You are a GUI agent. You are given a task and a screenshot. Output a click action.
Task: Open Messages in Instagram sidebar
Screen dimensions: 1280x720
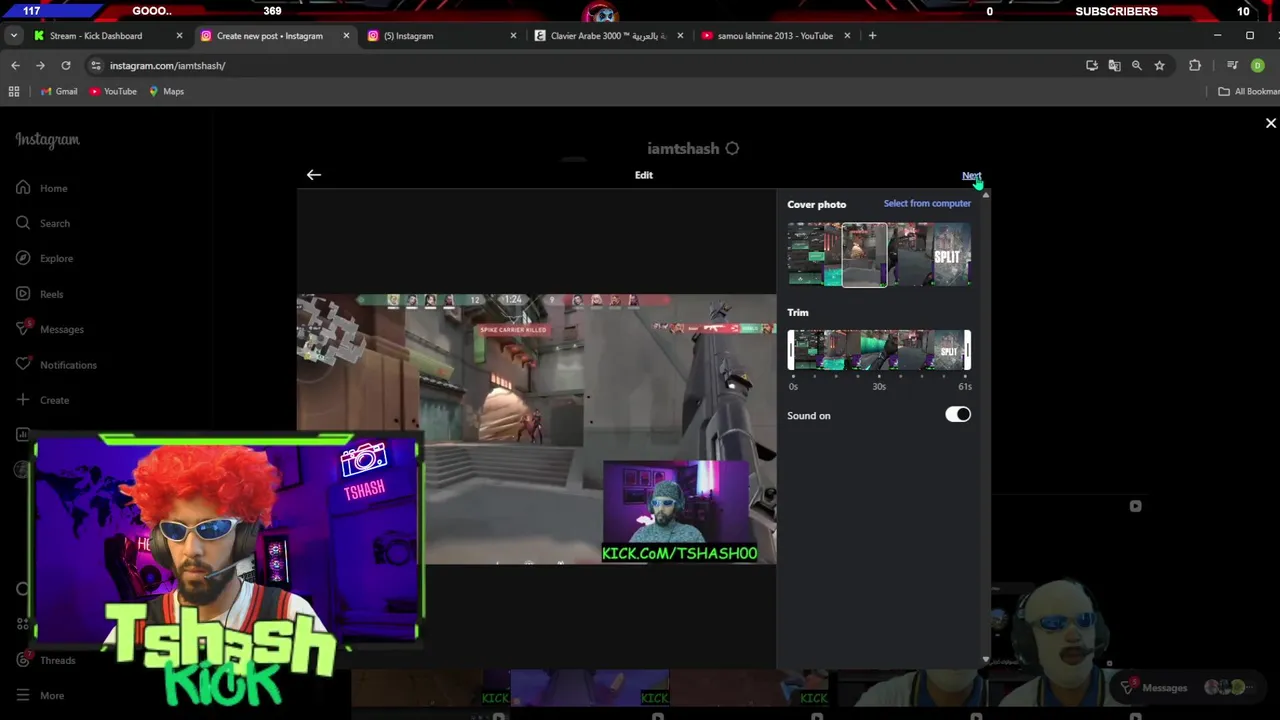coord(50,329)
